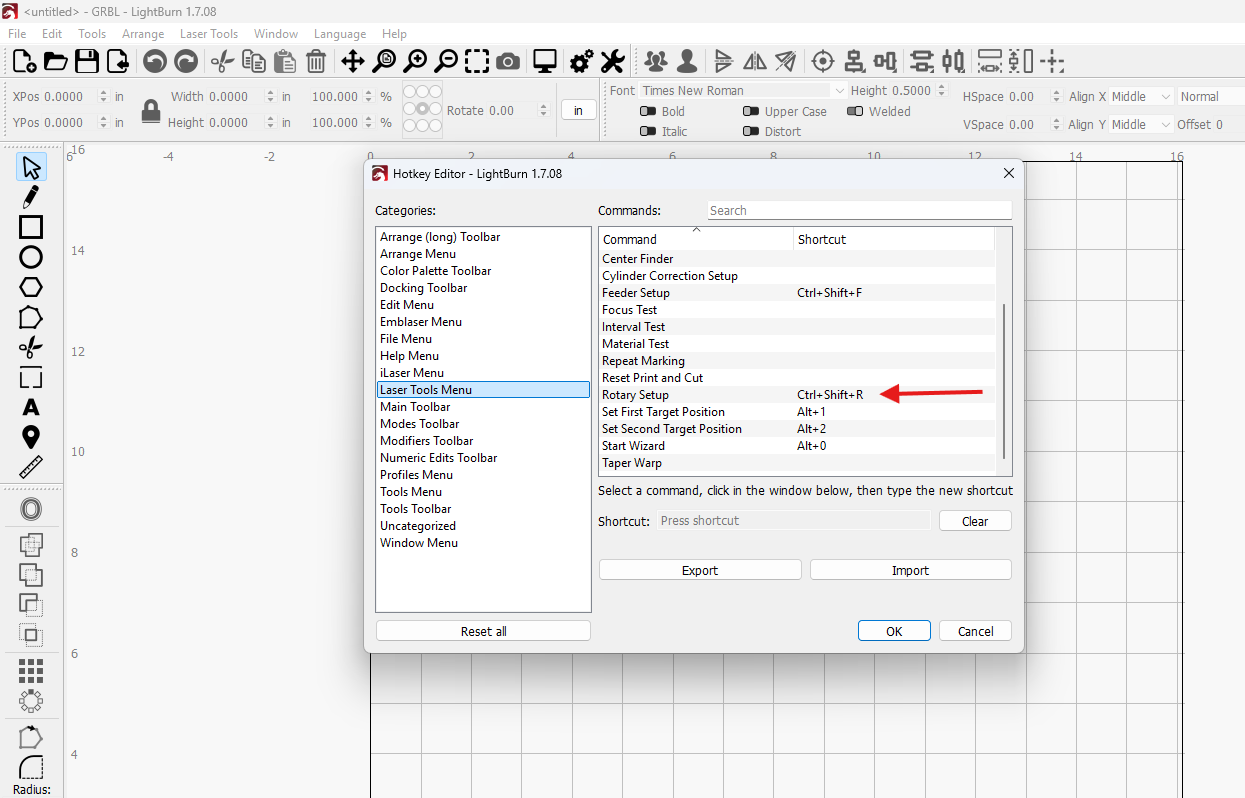This screenshot has height=798, width=1245.
Task: Open the Laser Tools menu
Action: click(209, 33)
